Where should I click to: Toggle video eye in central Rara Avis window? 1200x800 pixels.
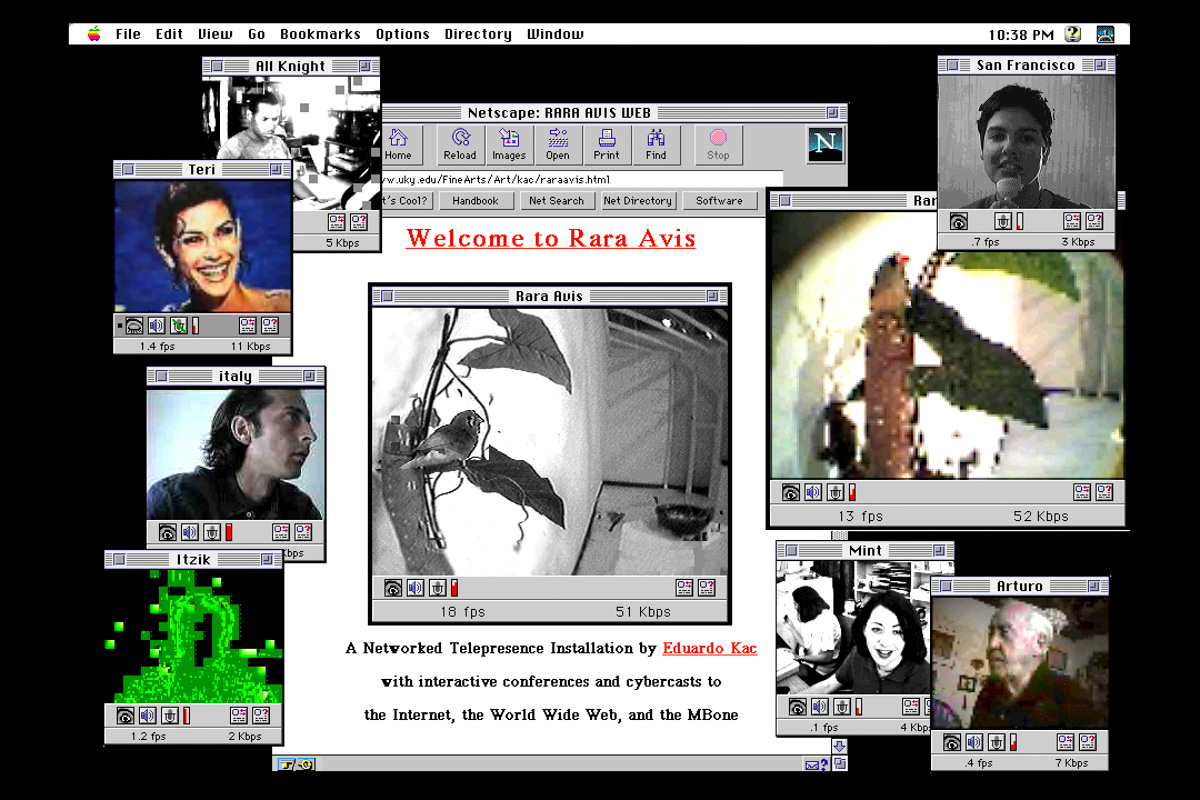tap(393, 588)
